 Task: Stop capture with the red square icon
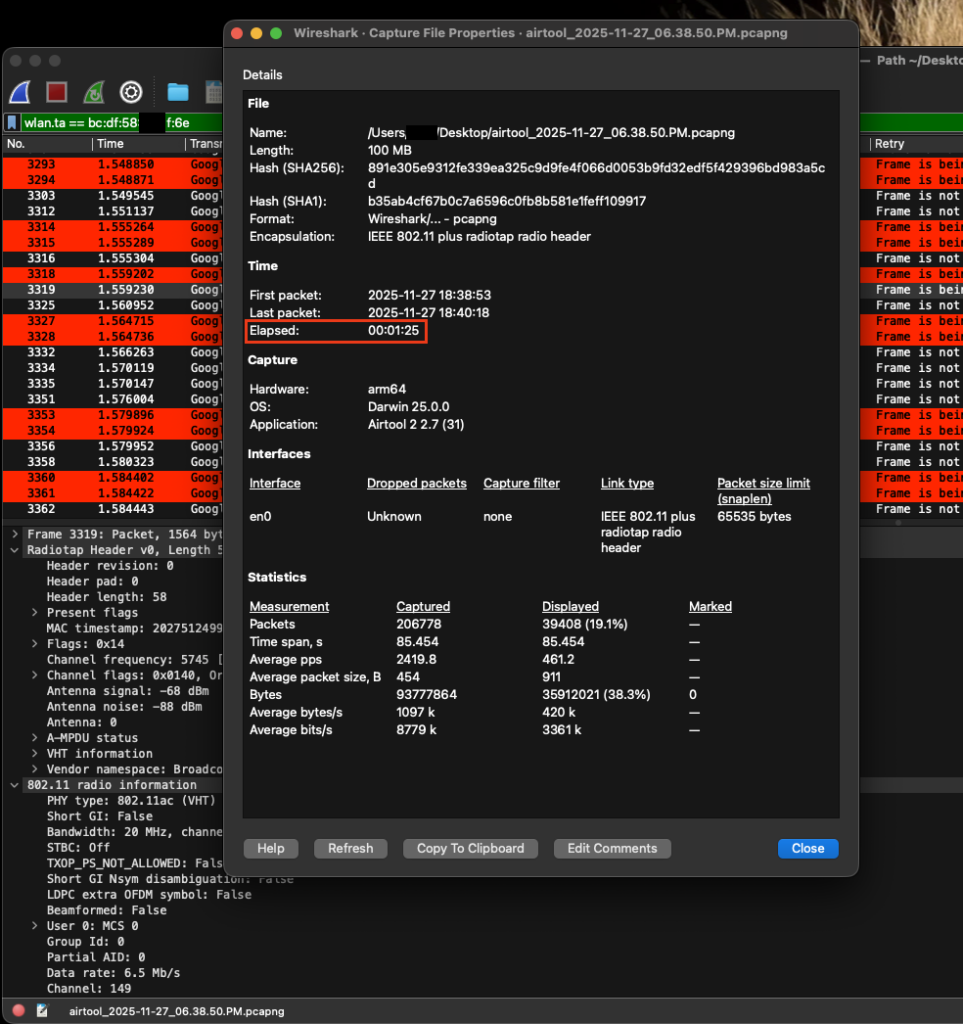point(57,93)
